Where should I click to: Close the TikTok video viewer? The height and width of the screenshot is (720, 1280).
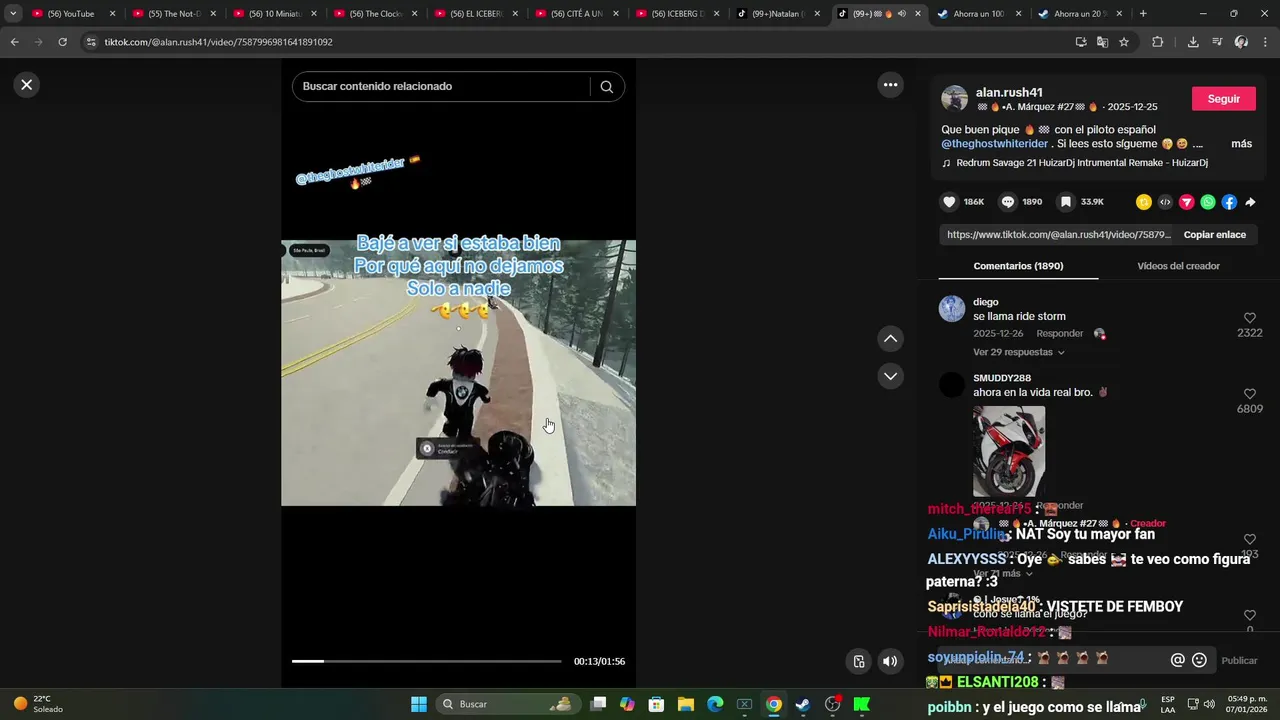[x=27, y=85]
